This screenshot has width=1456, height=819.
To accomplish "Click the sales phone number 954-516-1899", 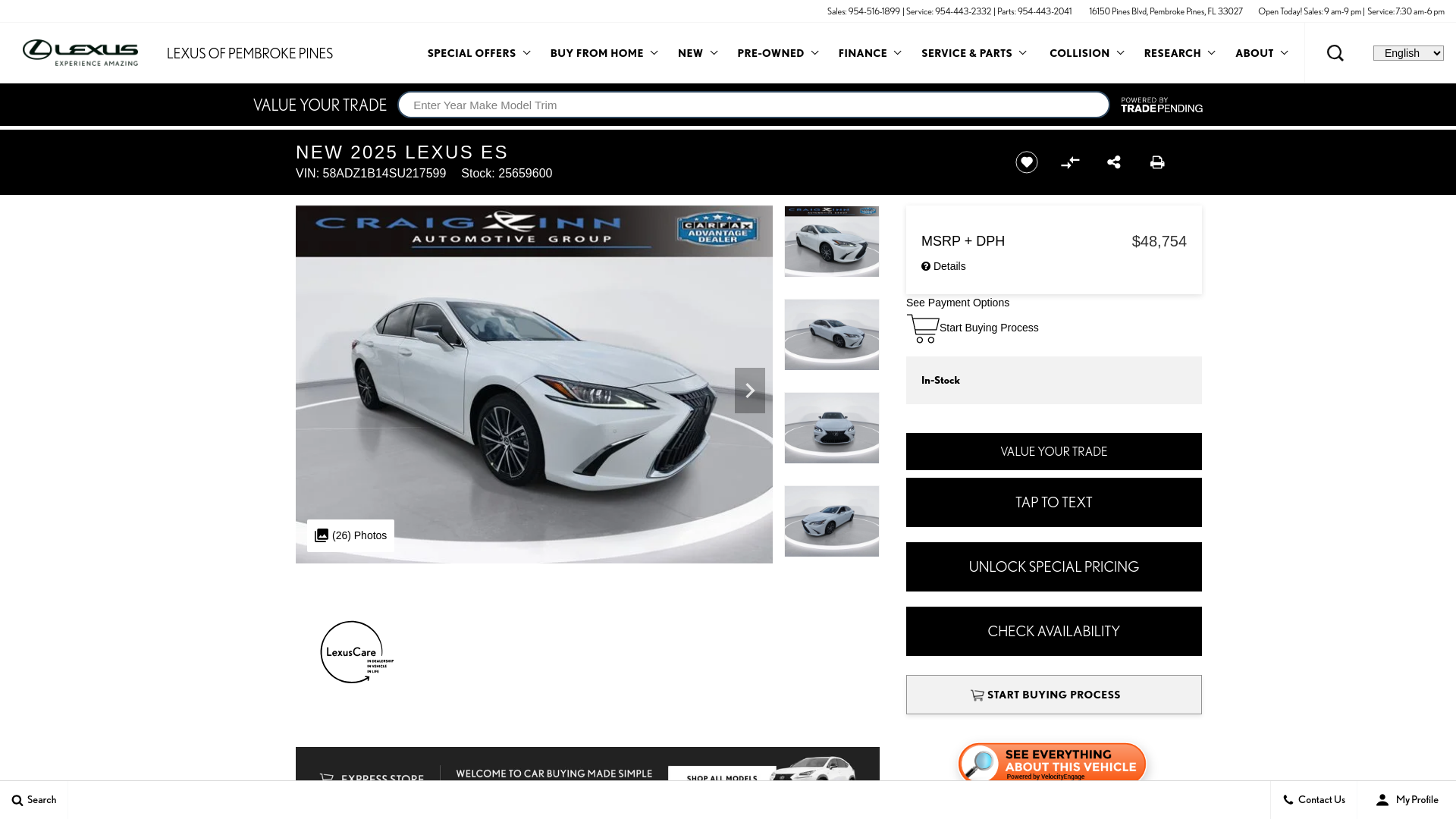I will coord(874,11).
